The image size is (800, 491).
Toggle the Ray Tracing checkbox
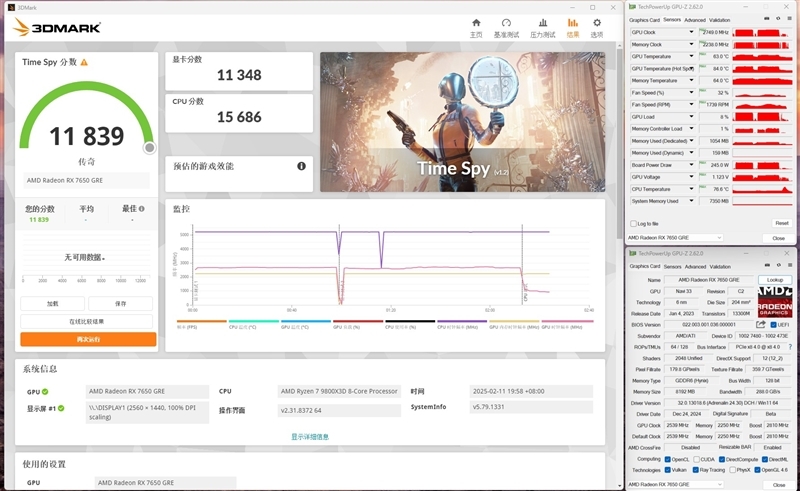(696, 470)
